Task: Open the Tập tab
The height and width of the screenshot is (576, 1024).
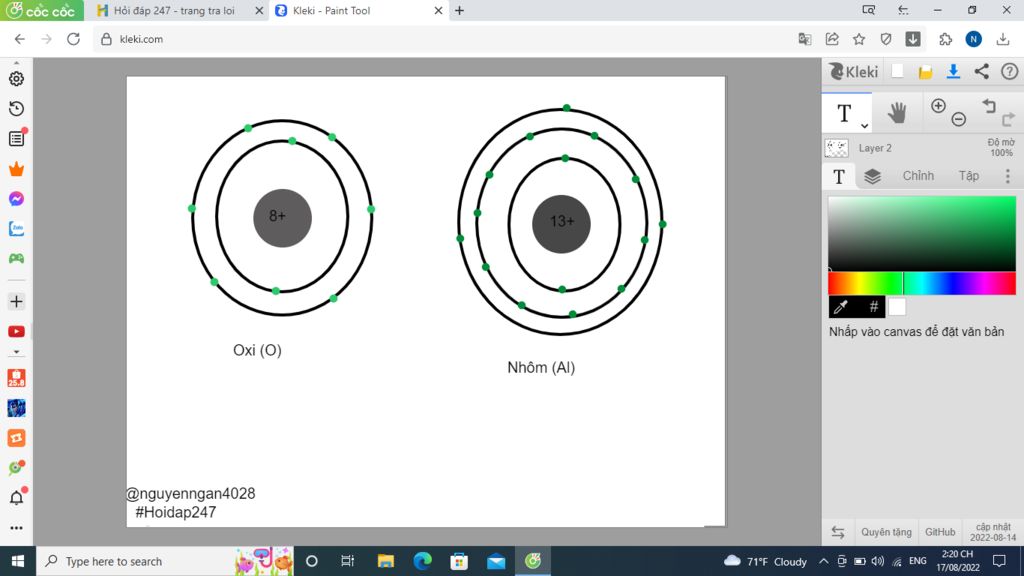Action: pyautogui.click(x=968, y=176)
